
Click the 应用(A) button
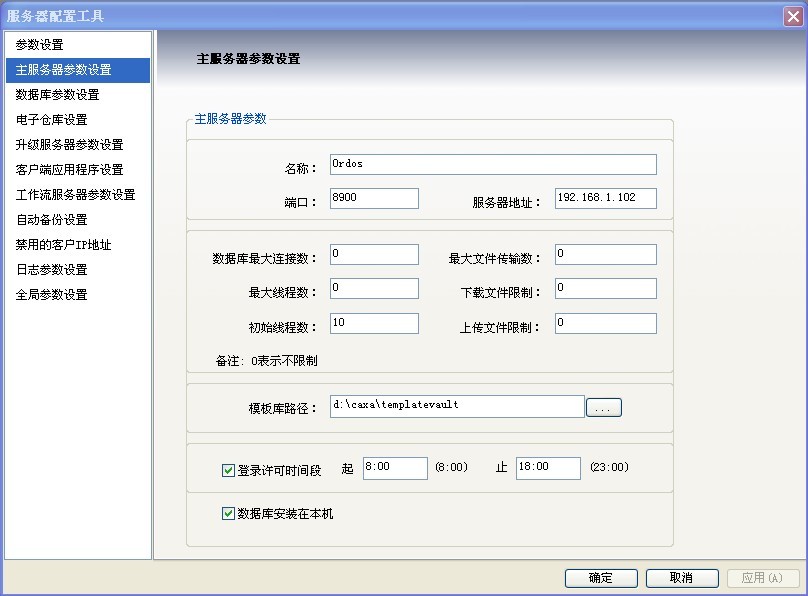[x=763, y=578]
